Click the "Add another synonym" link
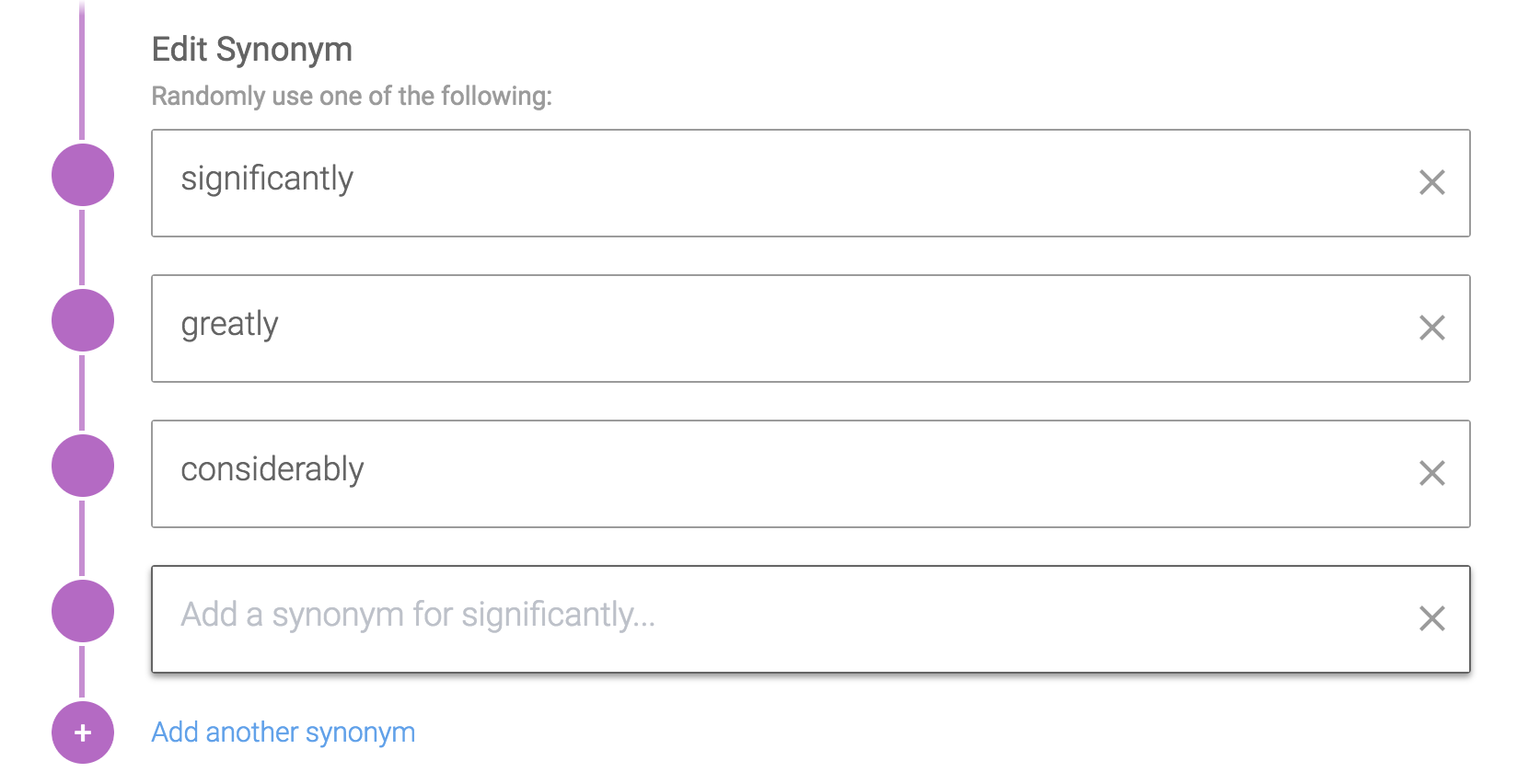This screenshot has height=784, width=1517. pos(284,732)
